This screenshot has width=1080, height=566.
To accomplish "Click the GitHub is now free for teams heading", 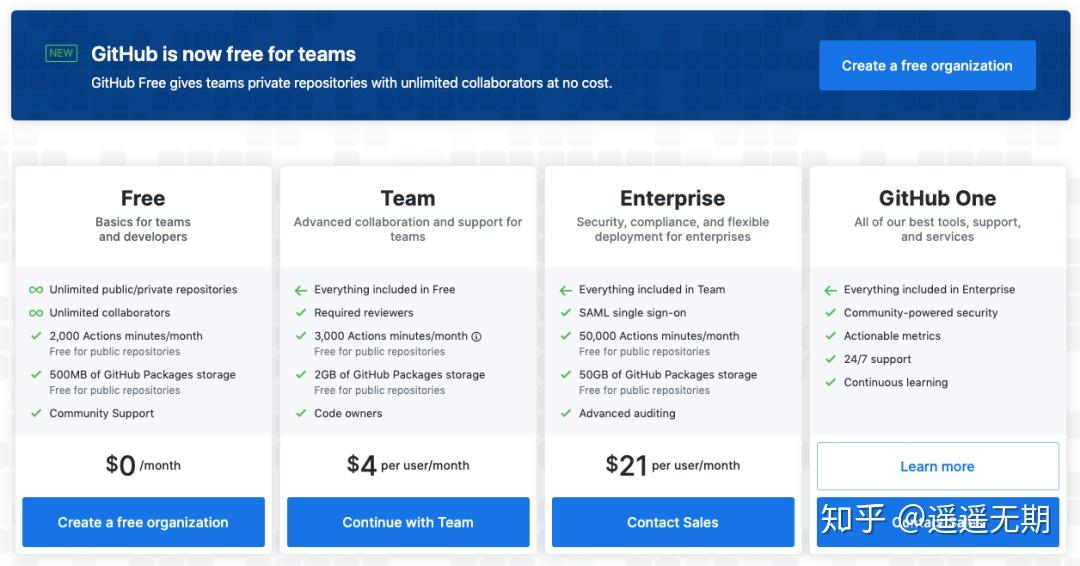I will coord(223,54).
